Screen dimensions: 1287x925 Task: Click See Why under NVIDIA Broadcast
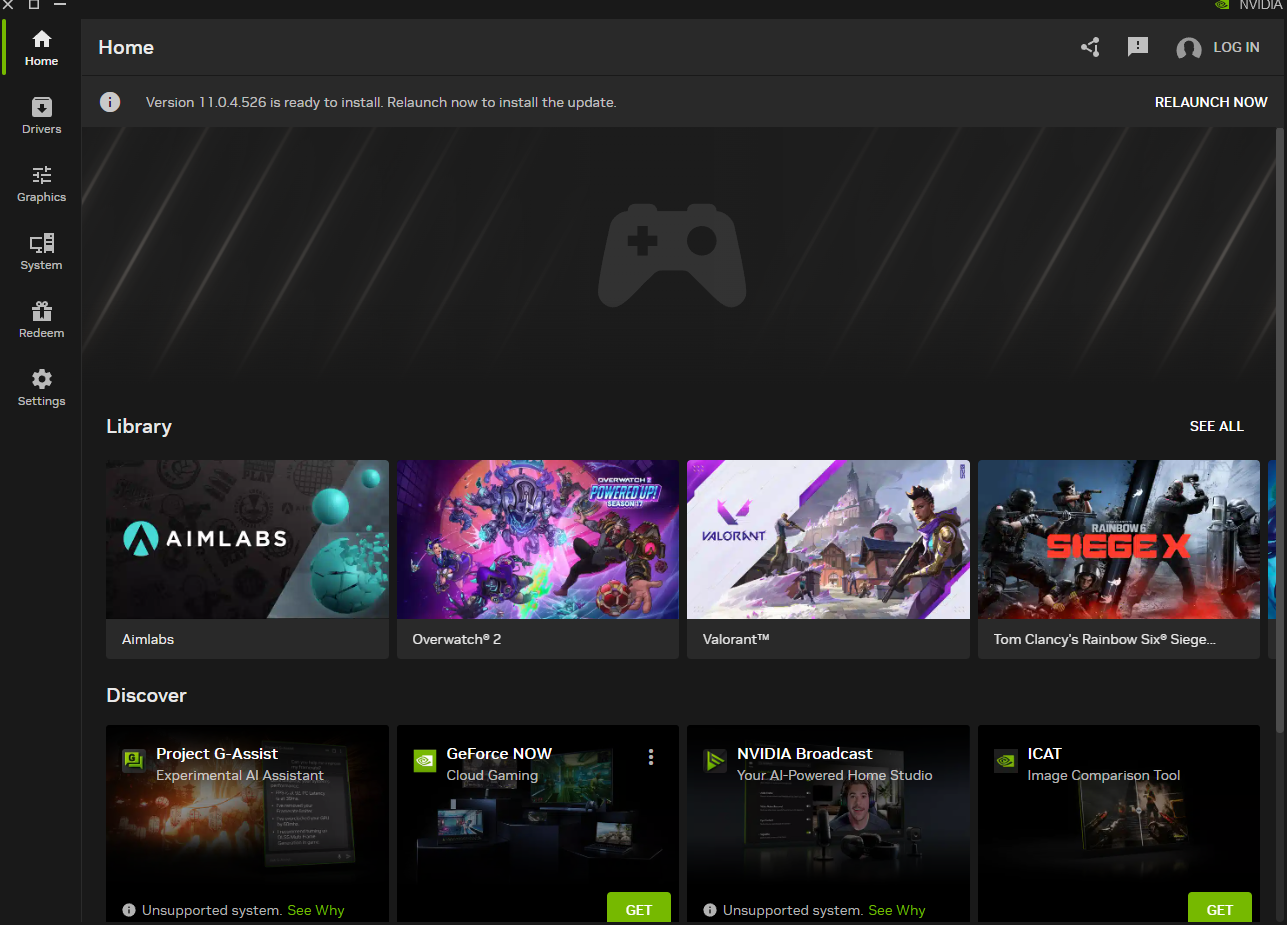(x=897, y=910)
